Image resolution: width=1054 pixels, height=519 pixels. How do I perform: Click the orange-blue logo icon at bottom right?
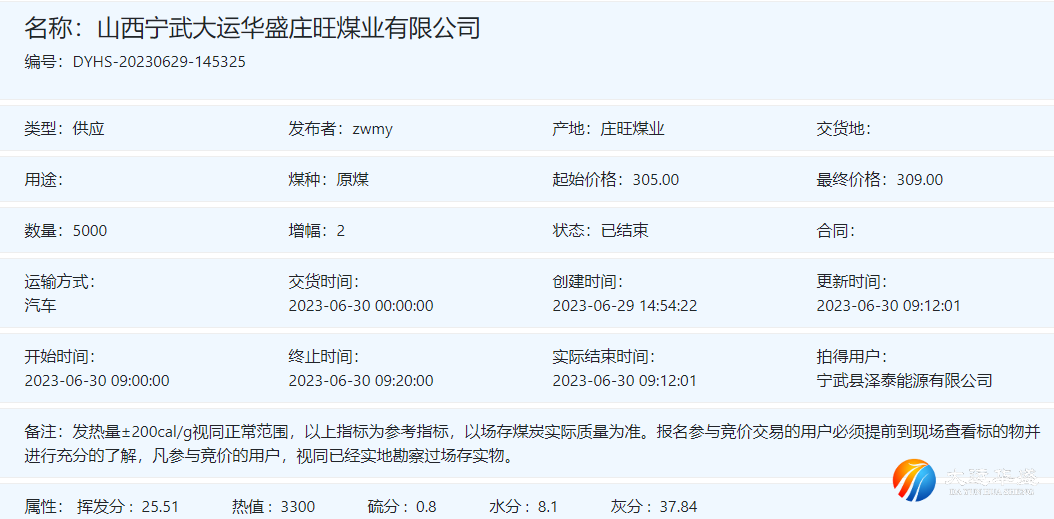click(x=914, y=481)
